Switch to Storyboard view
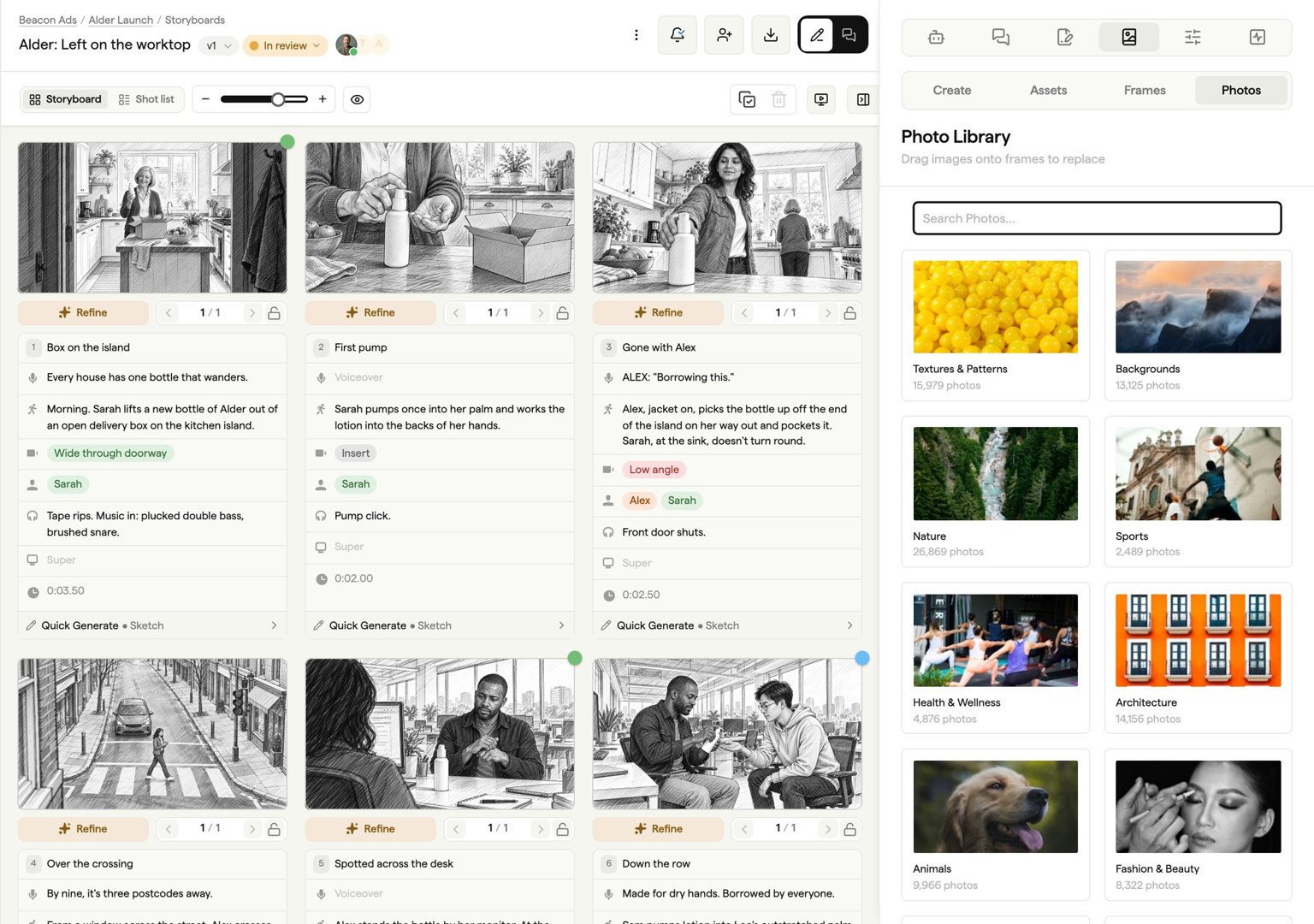The image size is (1314, 924). coord(66,99)
